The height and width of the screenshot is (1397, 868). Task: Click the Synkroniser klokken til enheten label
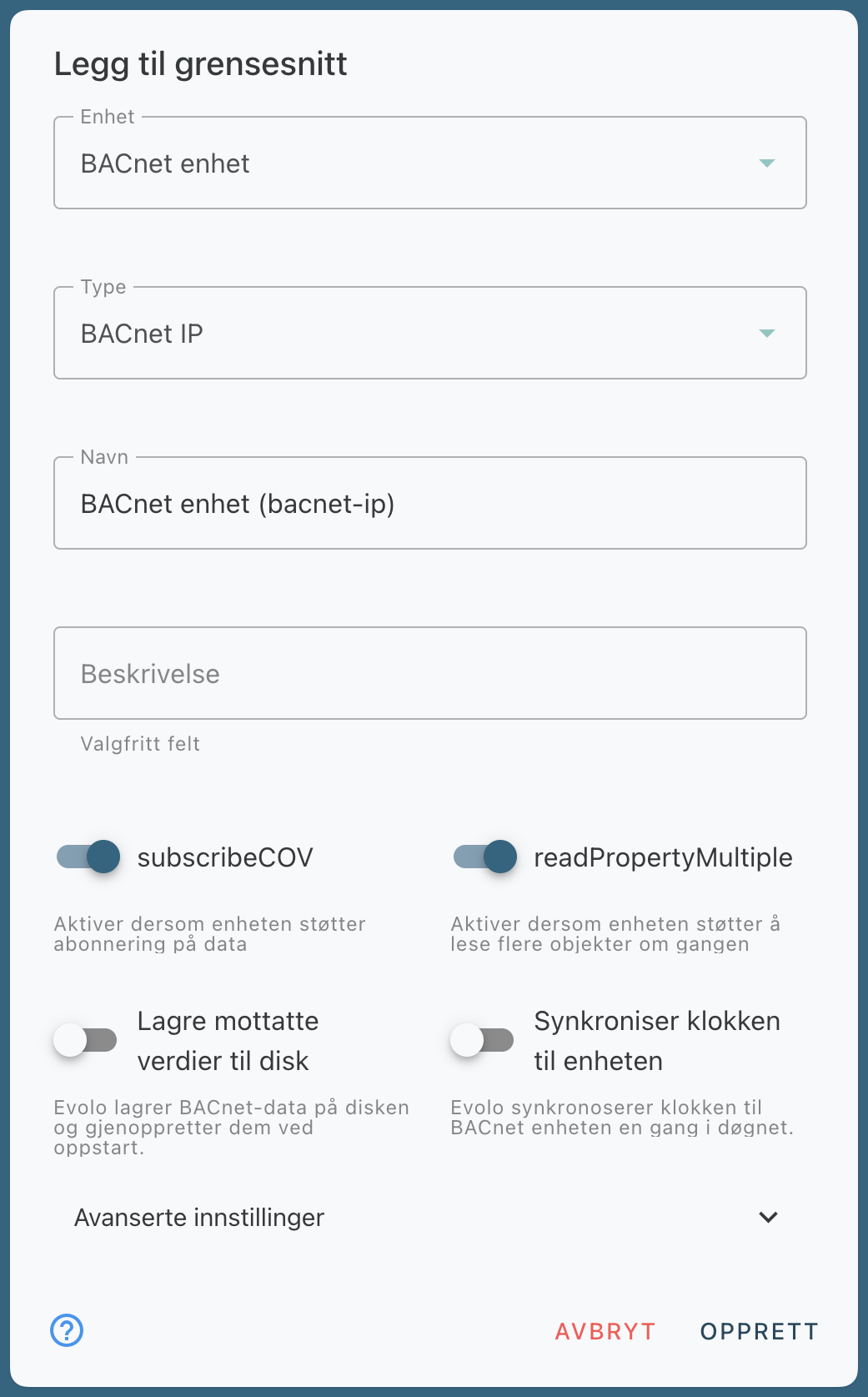coord(657,1041)
